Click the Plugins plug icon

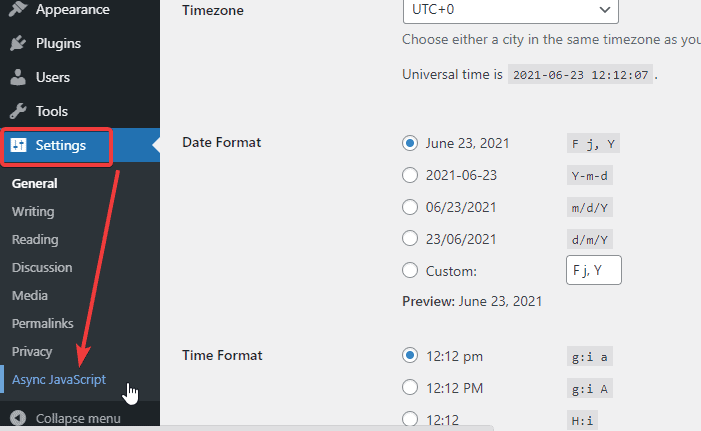point(18,43)
